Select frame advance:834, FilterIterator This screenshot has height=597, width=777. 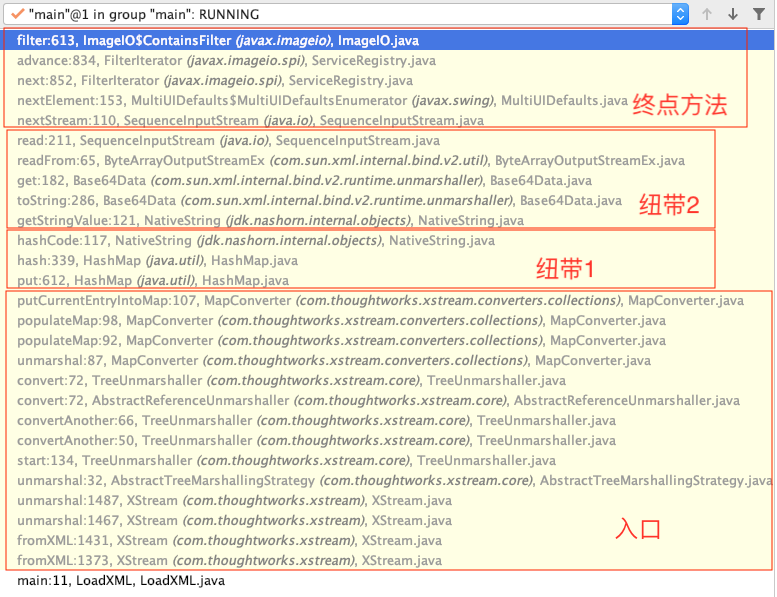388,60
